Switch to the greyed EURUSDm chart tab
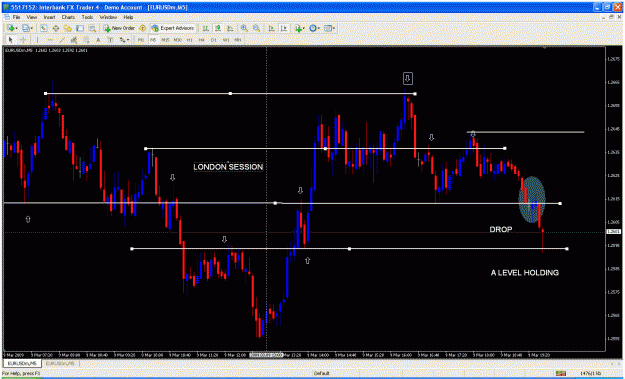The height and width of the screenshot is (379, 625). tap(60, 363)
